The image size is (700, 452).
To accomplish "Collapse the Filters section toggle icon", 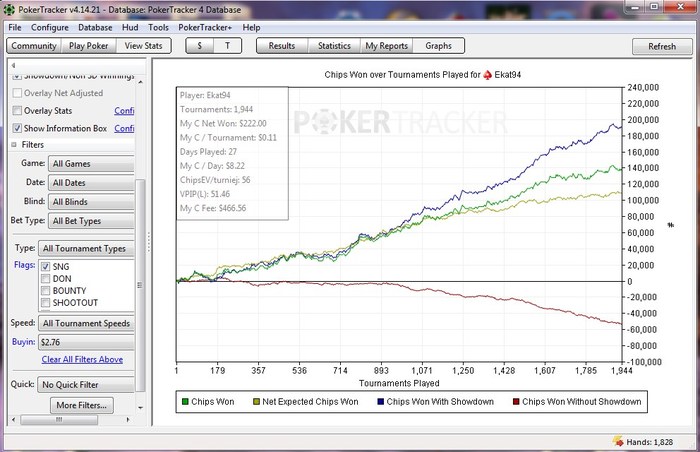I will point(14,145).
